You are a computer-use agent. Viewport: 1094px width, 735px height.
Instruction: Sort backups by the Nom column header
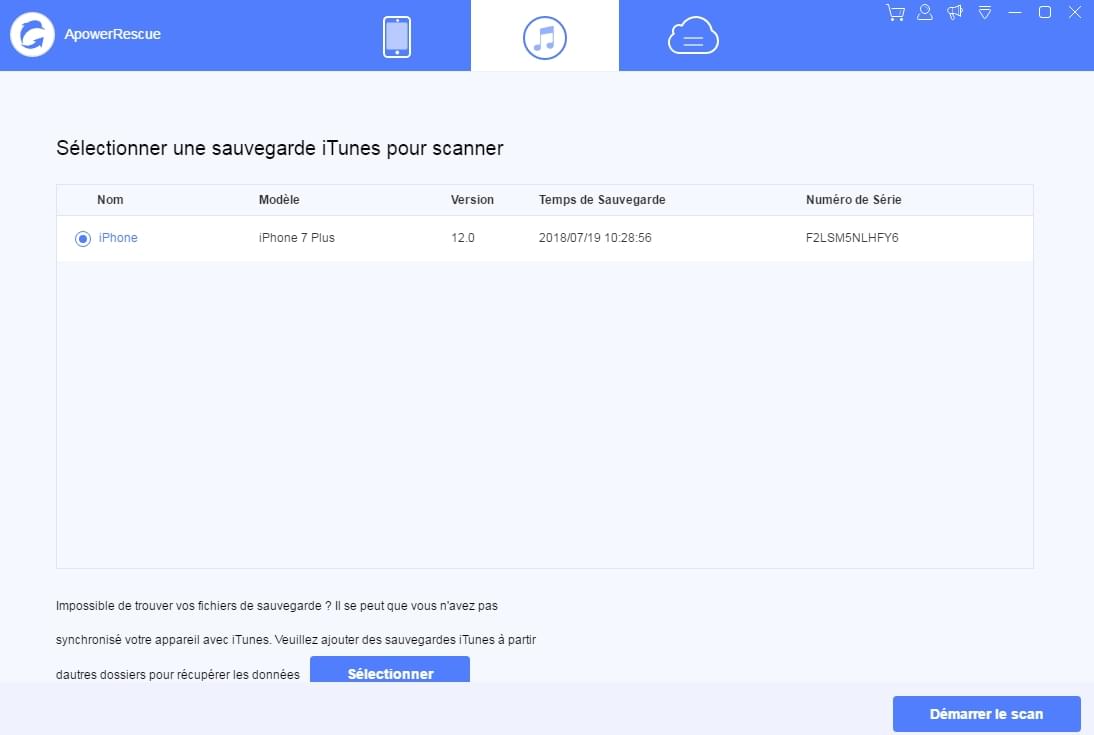tap(110, 200)
